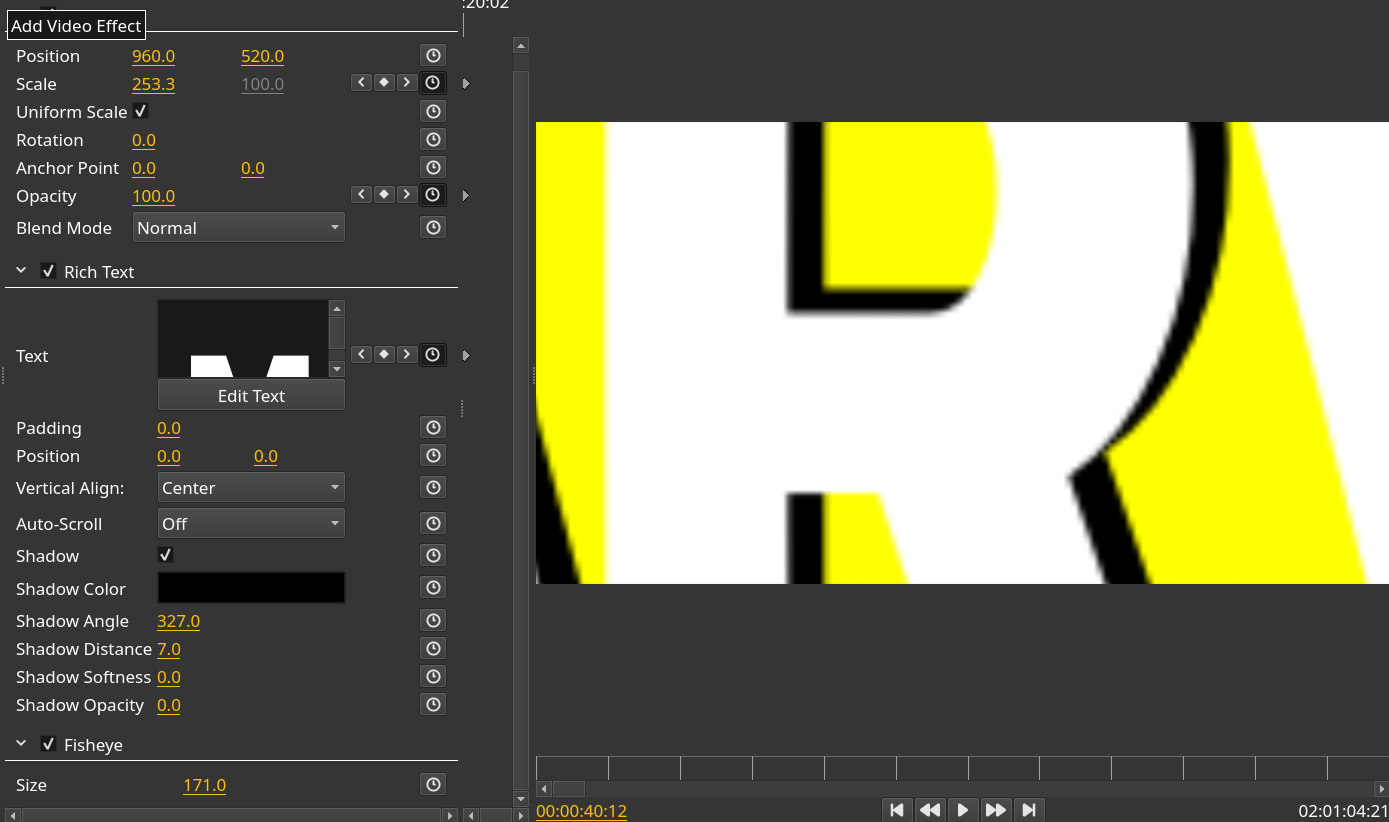Toggle the Shadow checkbox
The width and height of the screenshot is (1389, 822).
(x=166, y=555)
